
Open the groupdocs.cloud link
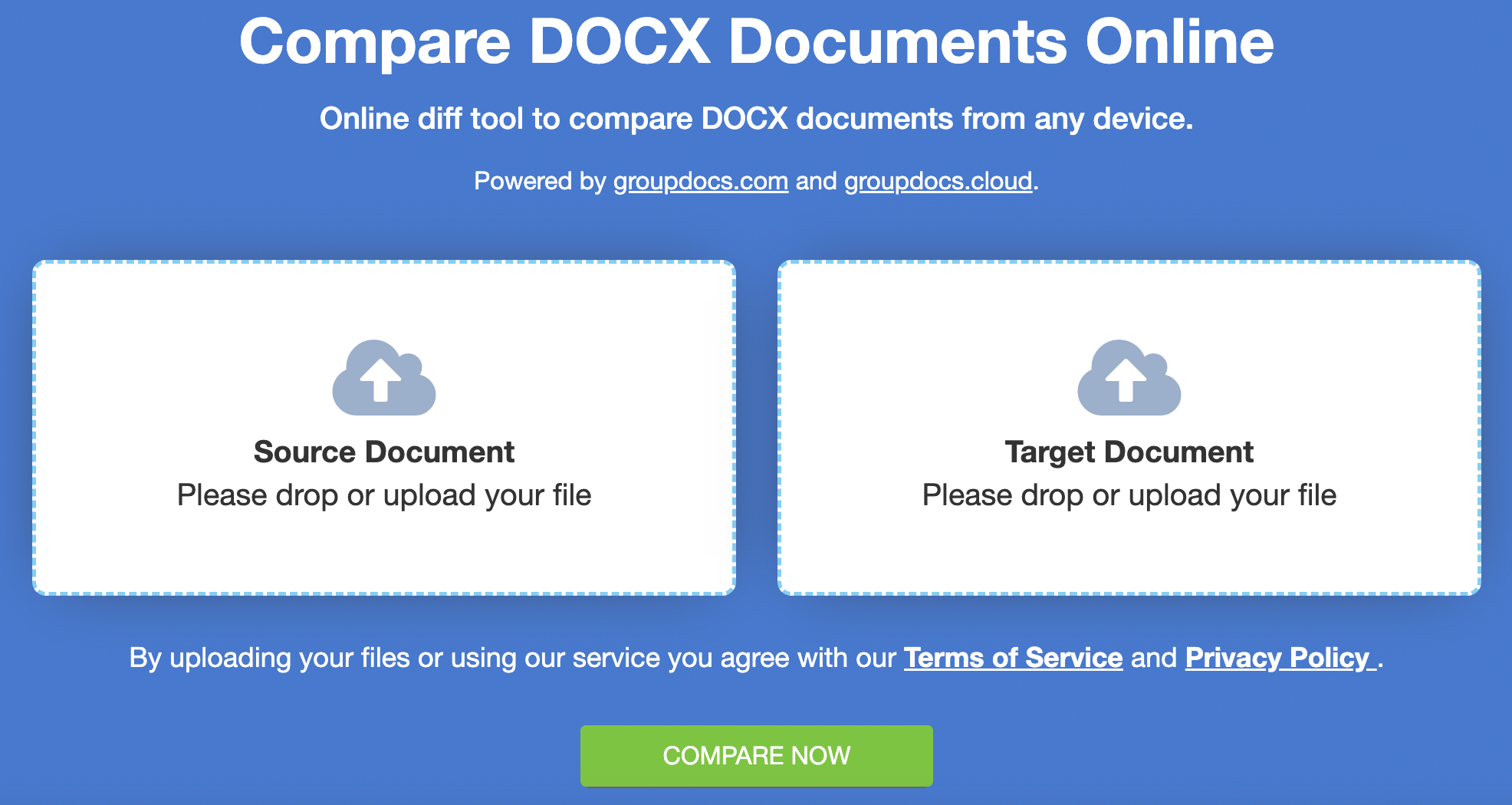(938, 181)
